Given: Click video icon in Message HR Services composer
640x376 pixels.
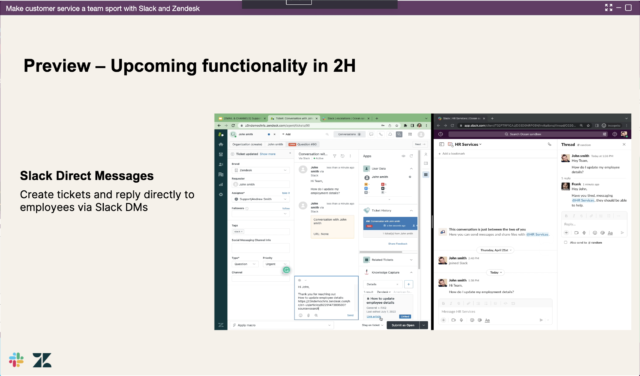Looking at the screenshot, I should click(x=453, y=320).
